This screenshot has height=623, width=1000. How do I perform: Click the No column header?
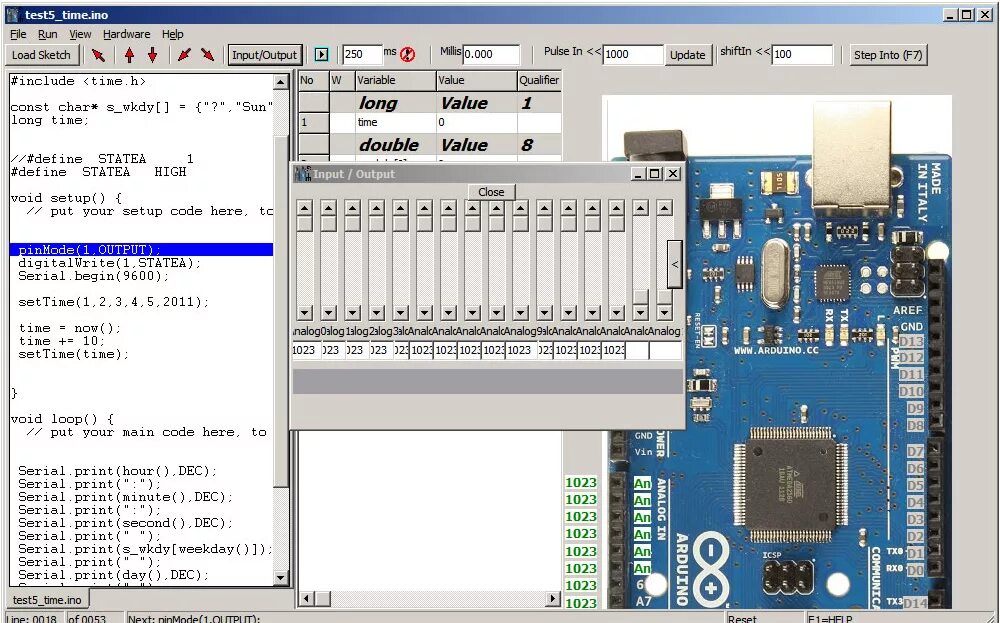click(314, 80)
